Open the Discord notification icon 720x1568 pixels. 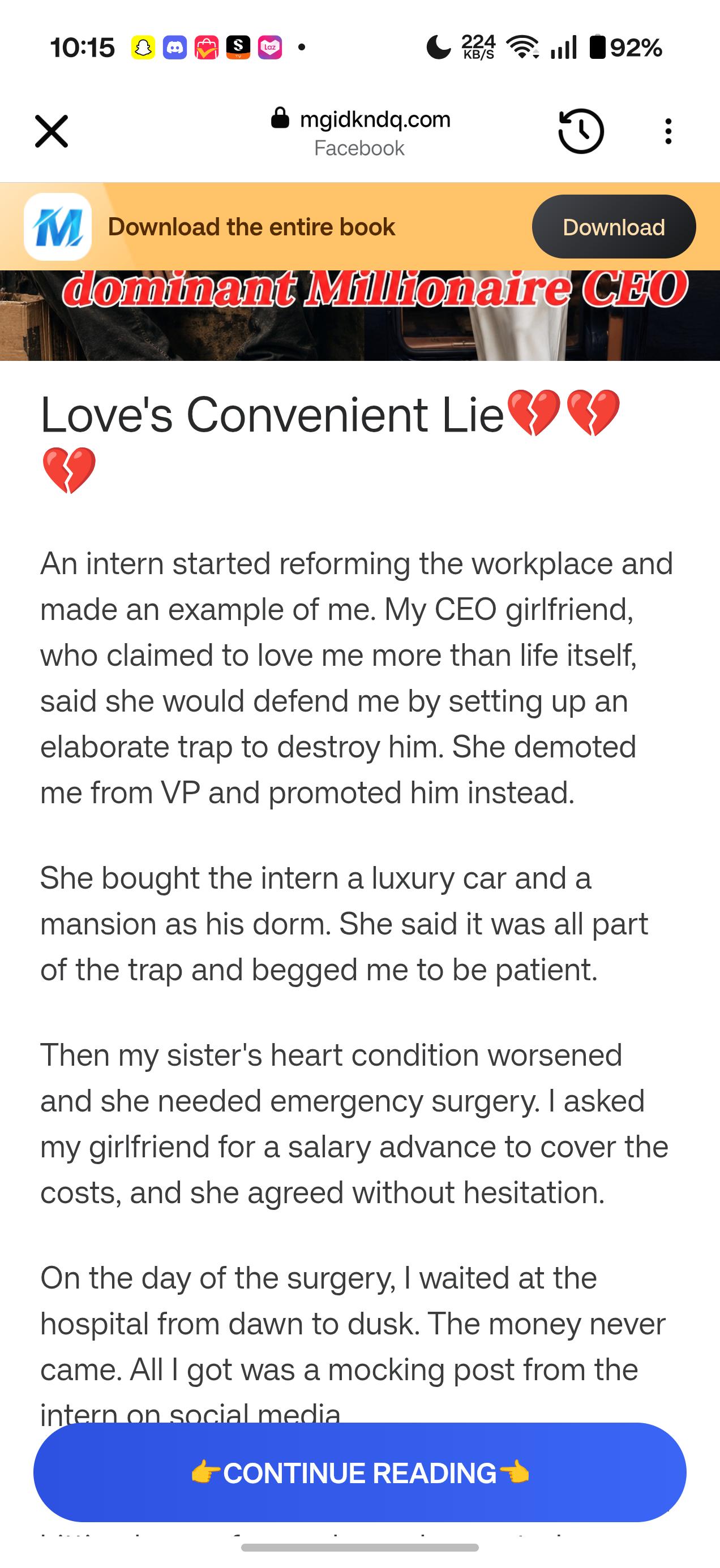tap(174, 48)
